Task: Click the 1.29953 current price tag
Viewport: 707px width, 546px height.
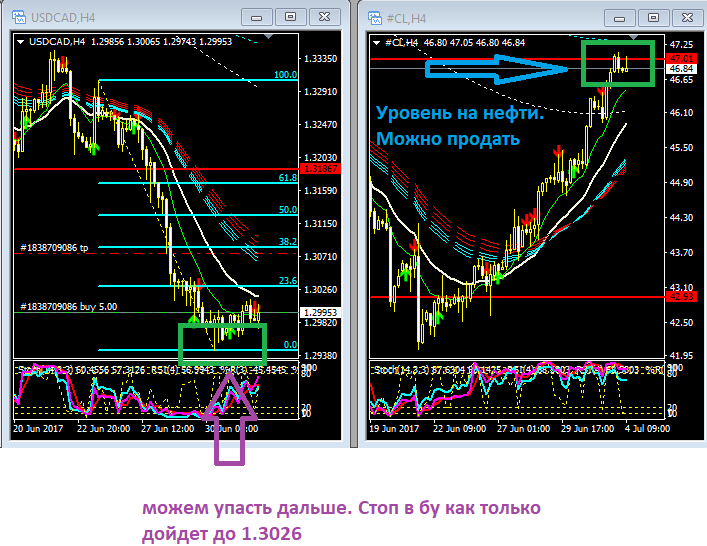Action: [x=320, y=312]
